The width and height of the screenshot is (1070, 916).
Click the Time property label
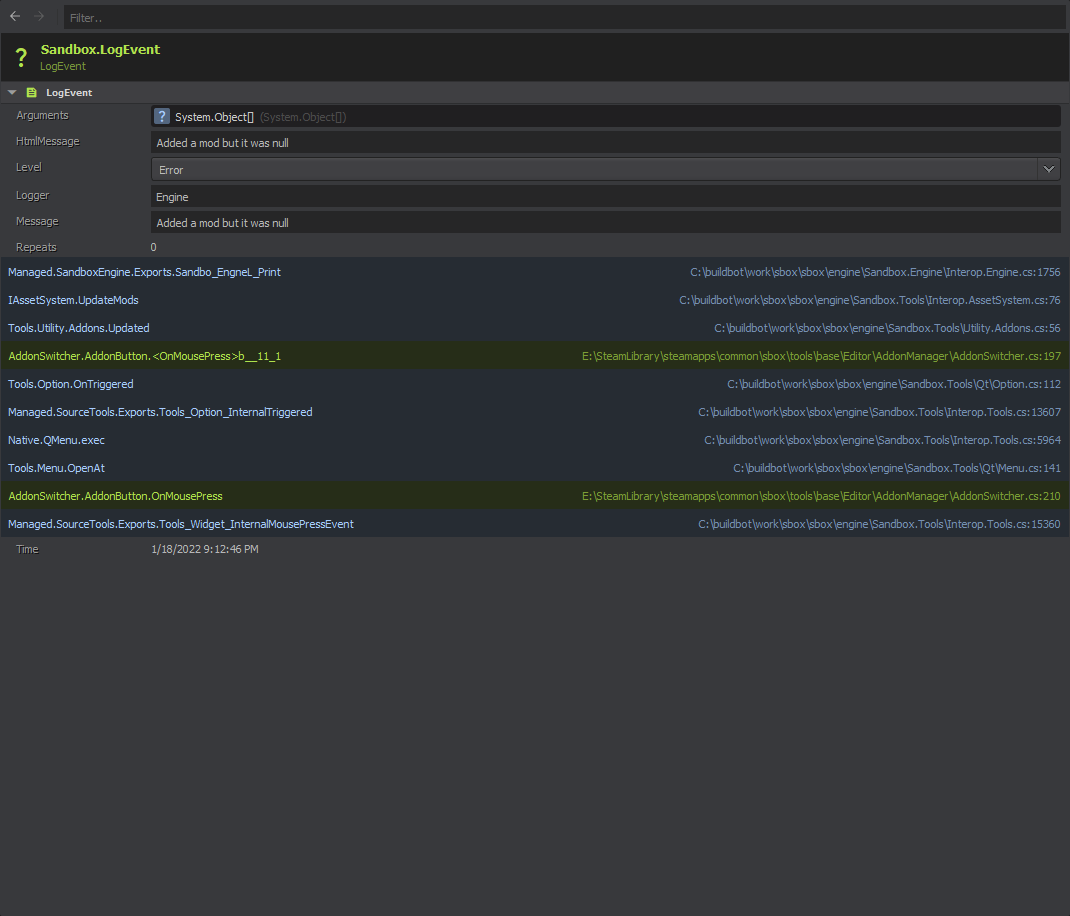pos(27,549)
